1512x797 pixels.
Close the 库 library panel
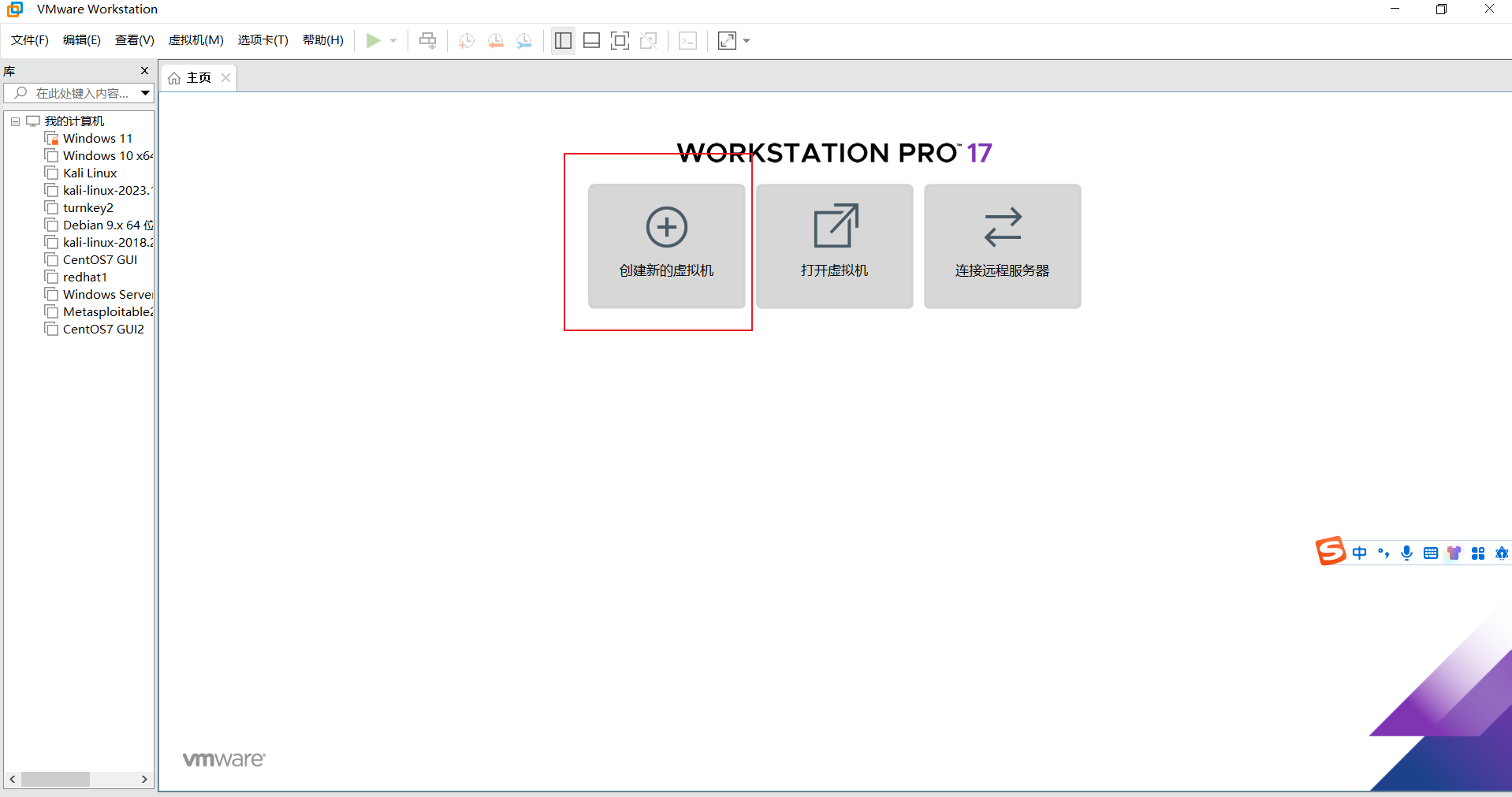pyautogui.click(x=144, y=71)
